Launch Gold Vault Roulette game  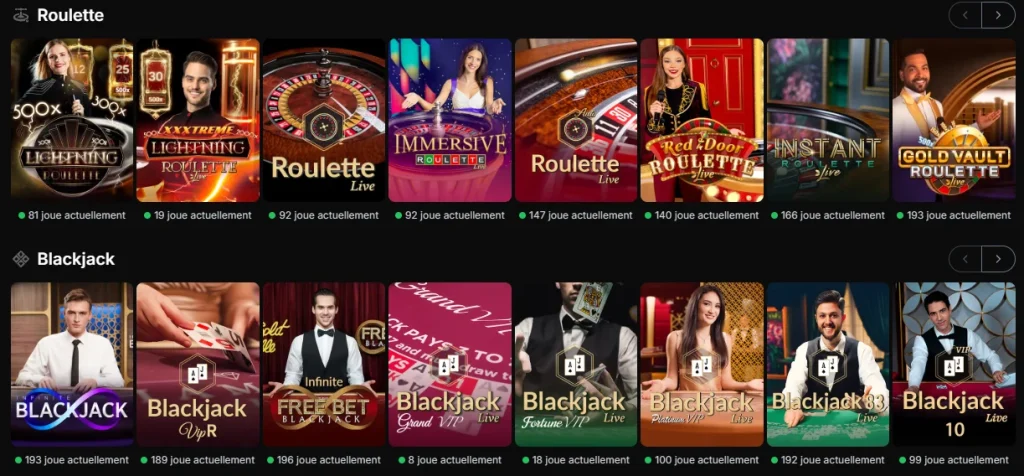tap(954, 120)
